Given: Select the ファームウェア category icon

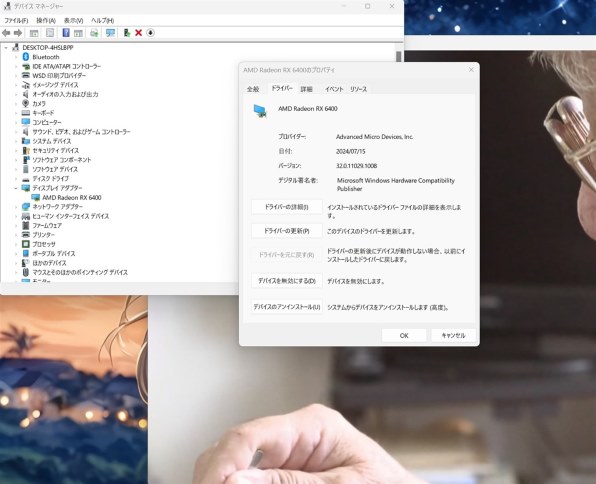Looking at the screenshot, I should tap(25, 225).
